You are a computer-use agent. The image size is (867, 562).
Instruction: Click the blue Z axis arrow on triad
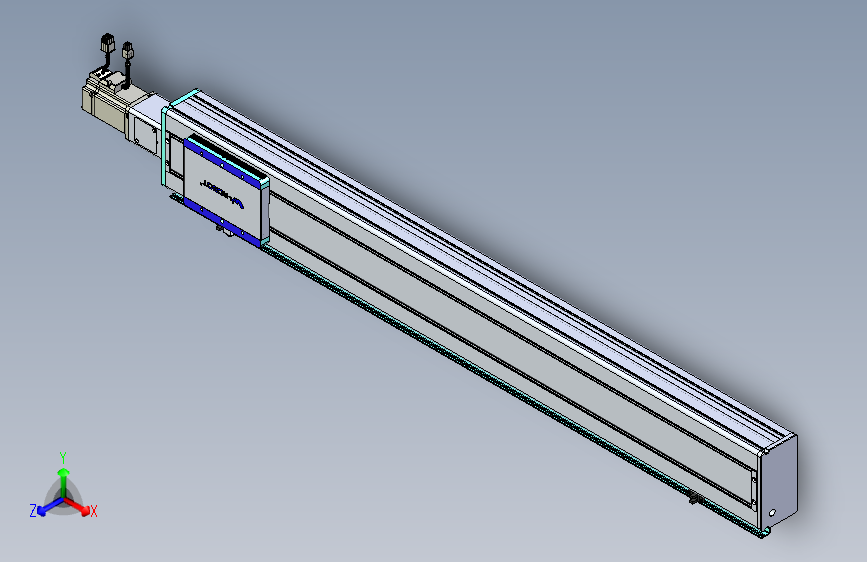coord(50,507)
